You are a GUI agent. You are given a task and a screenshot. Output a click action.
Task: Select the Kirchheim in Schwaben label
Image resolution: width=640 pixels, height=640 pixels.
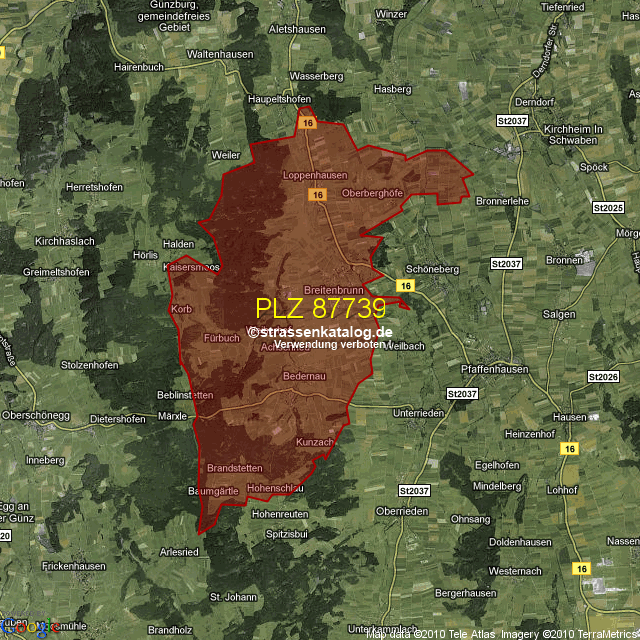[x=574, y=135]
